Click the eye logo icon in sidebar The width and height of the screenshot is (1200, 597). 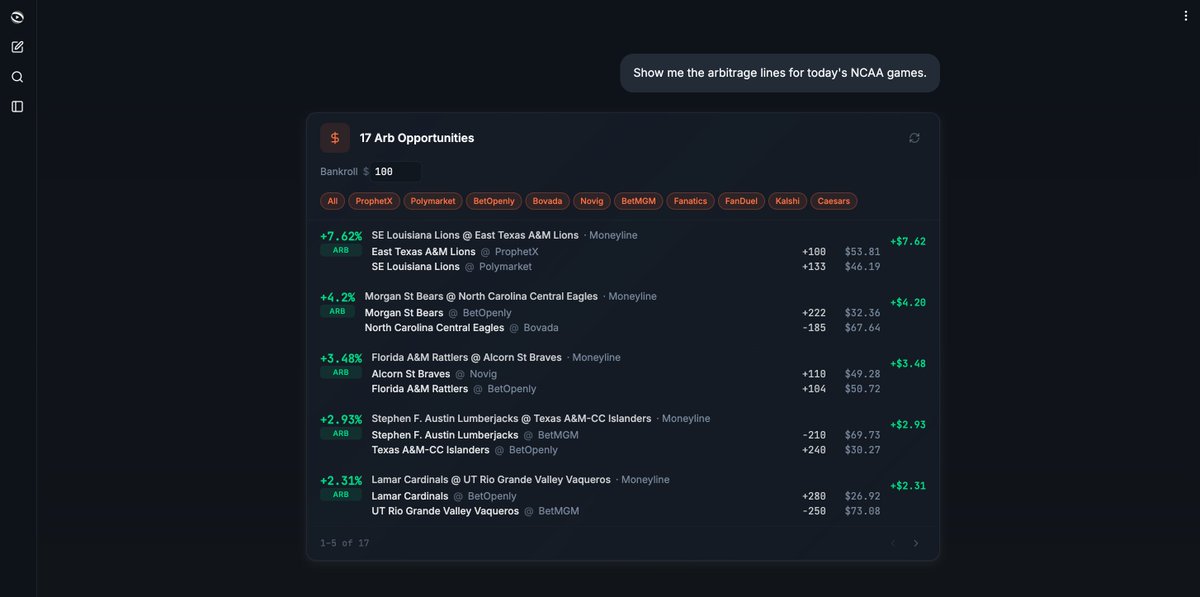[x=17, y=17]
